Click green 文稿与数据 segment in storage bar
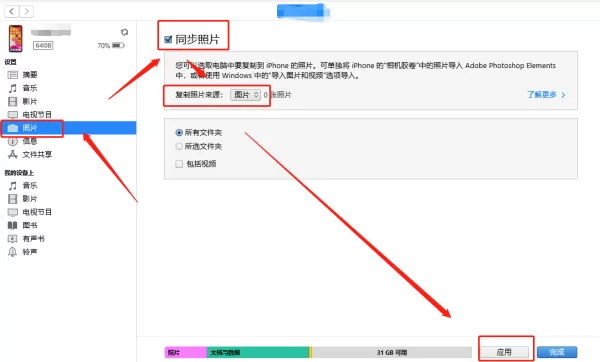The width and height of the screenshot is (600, 362). pos(258,352)
